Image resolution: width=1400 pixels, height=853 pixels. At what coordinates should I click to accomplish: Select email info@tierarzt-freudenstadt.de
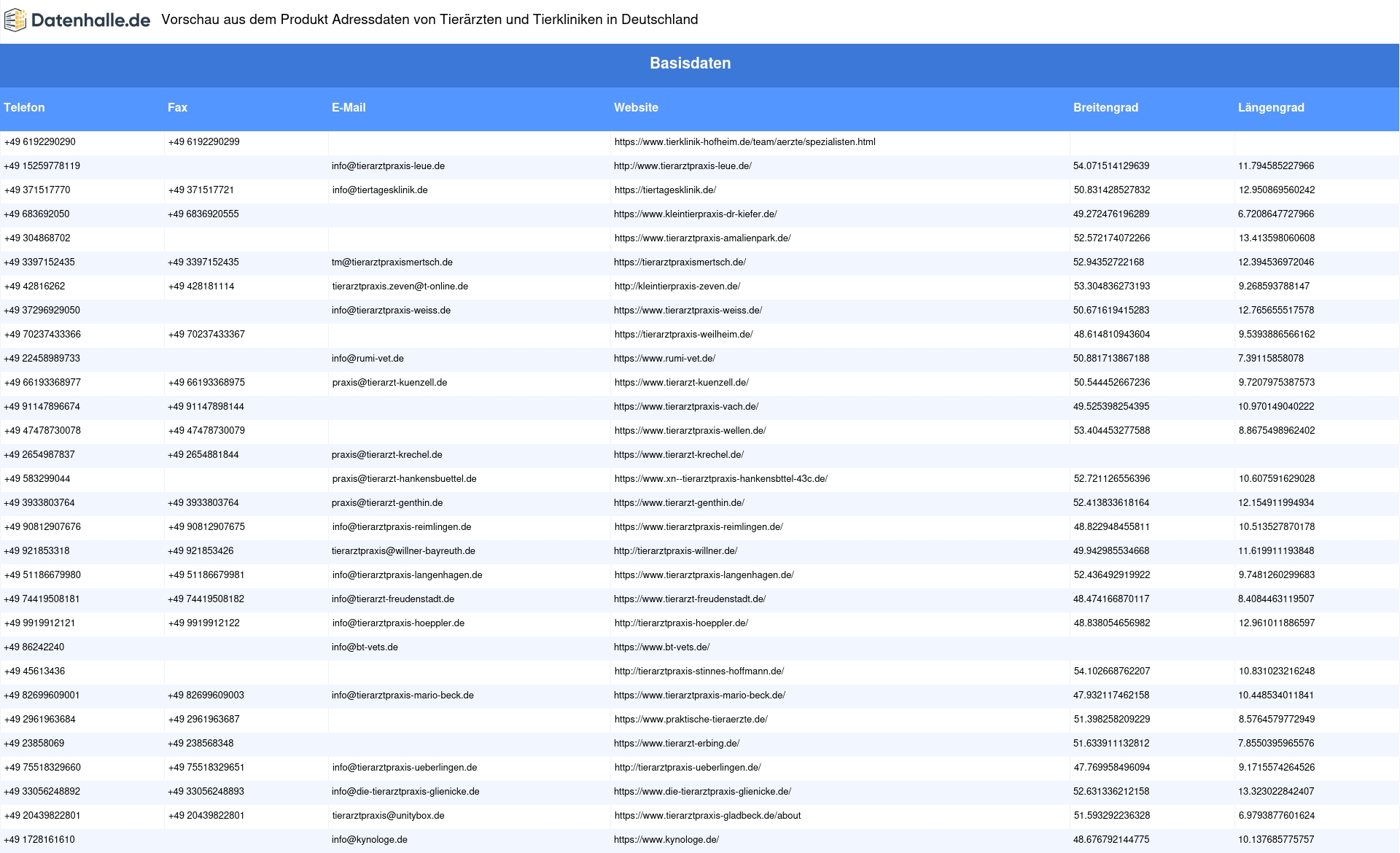(393, 599)
